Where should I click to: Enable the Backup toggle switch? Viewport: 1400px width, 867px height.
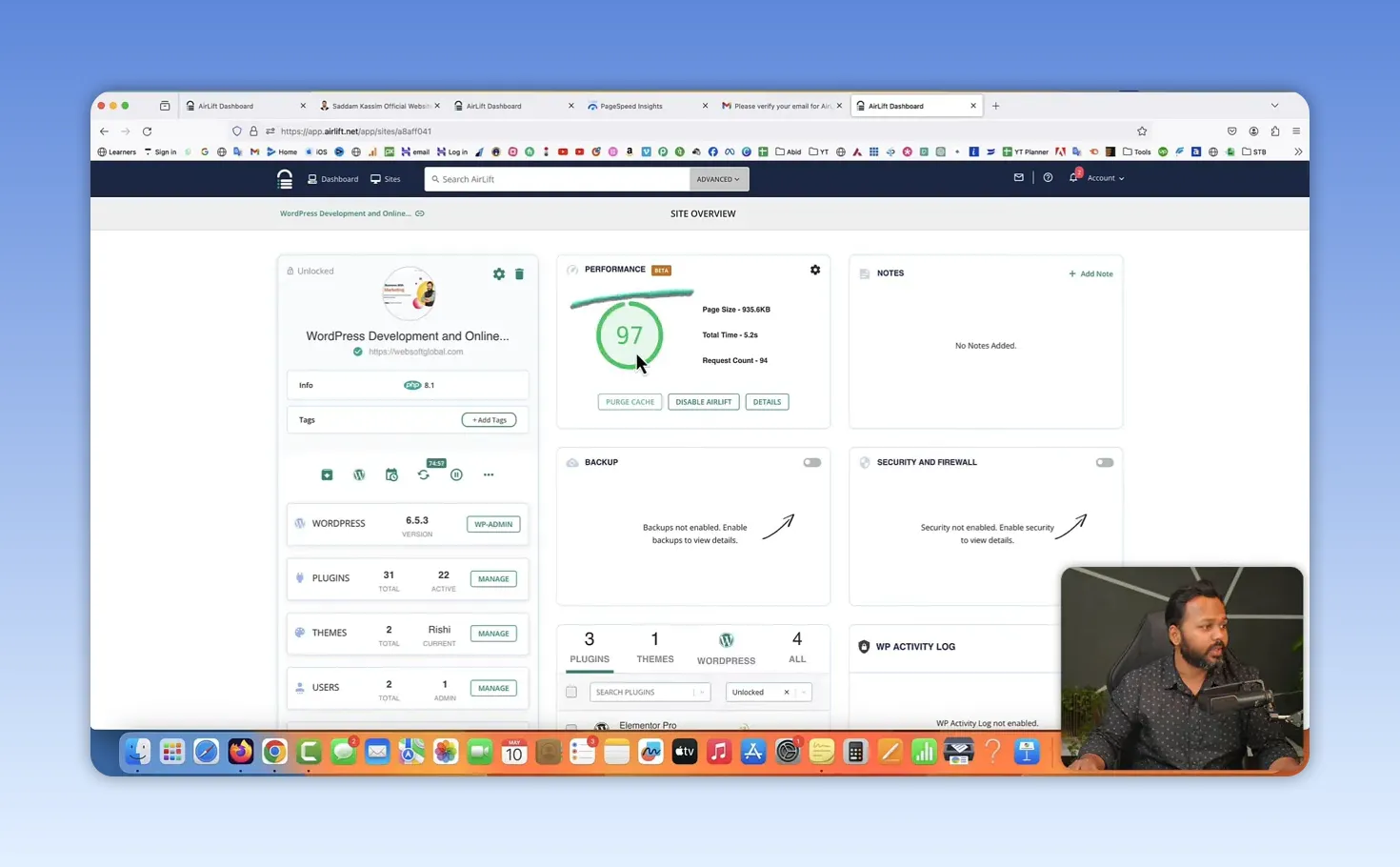coord(811,462)
